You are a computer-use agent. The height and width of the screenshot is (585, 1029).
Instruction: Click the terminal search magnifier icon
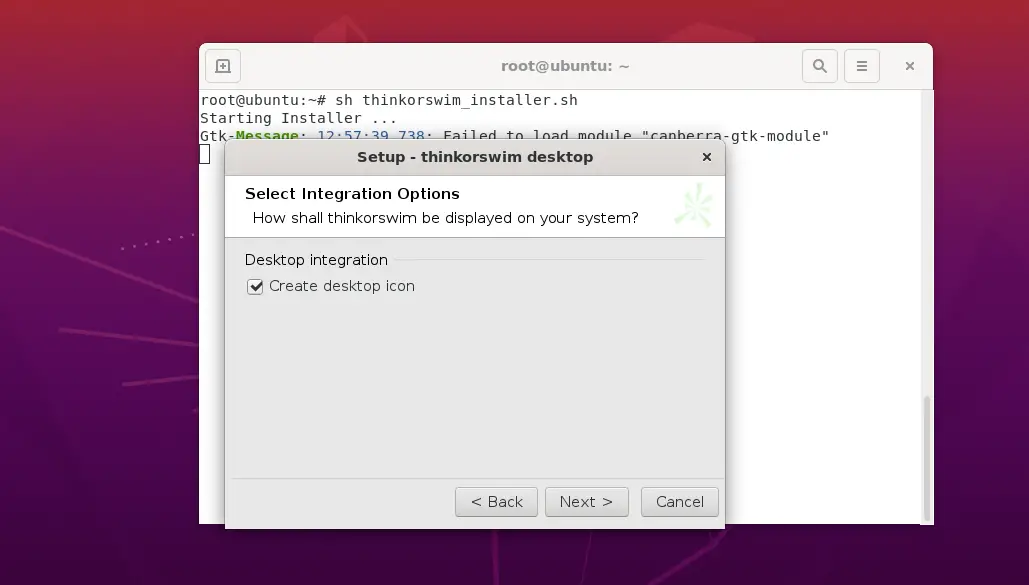click(x=820, y=66)
